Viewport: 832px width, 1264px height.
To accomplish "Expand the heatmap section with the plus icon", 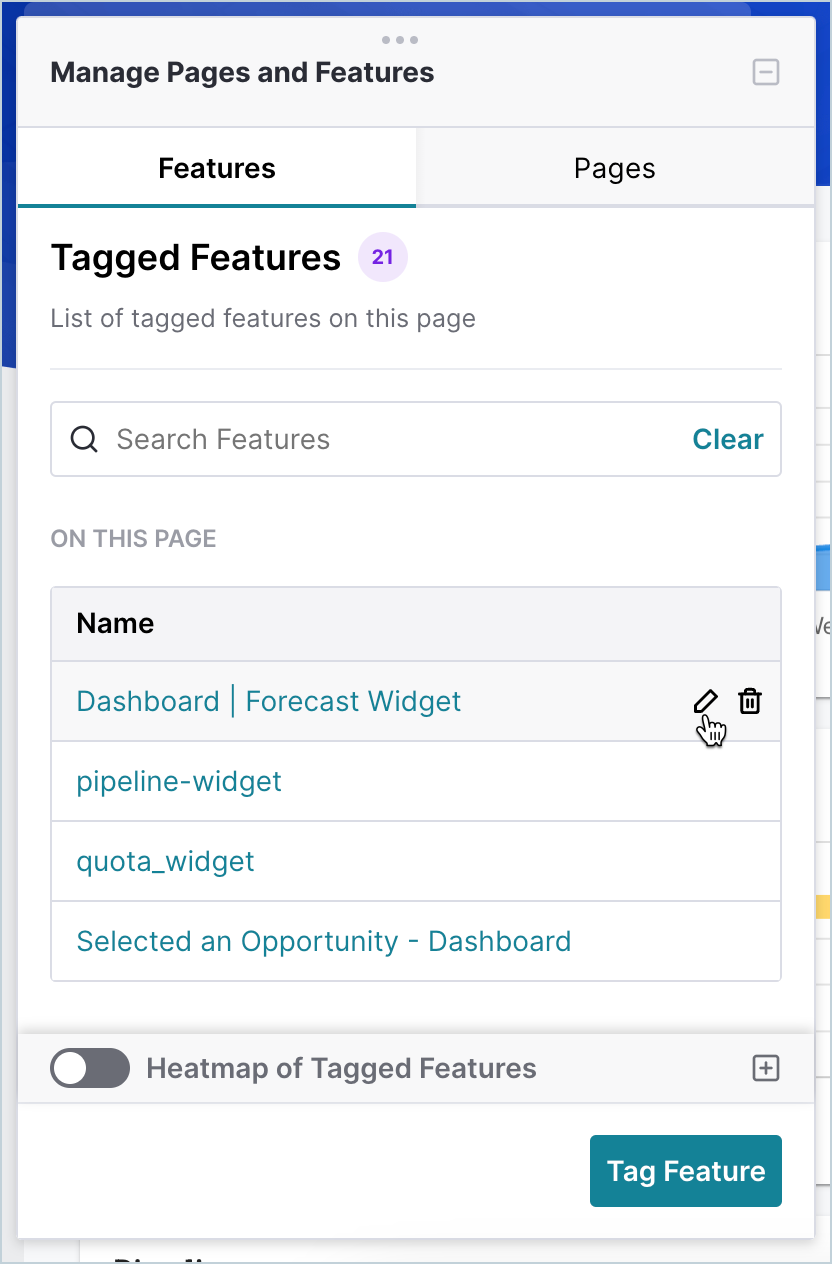I will coord(766,1068).
